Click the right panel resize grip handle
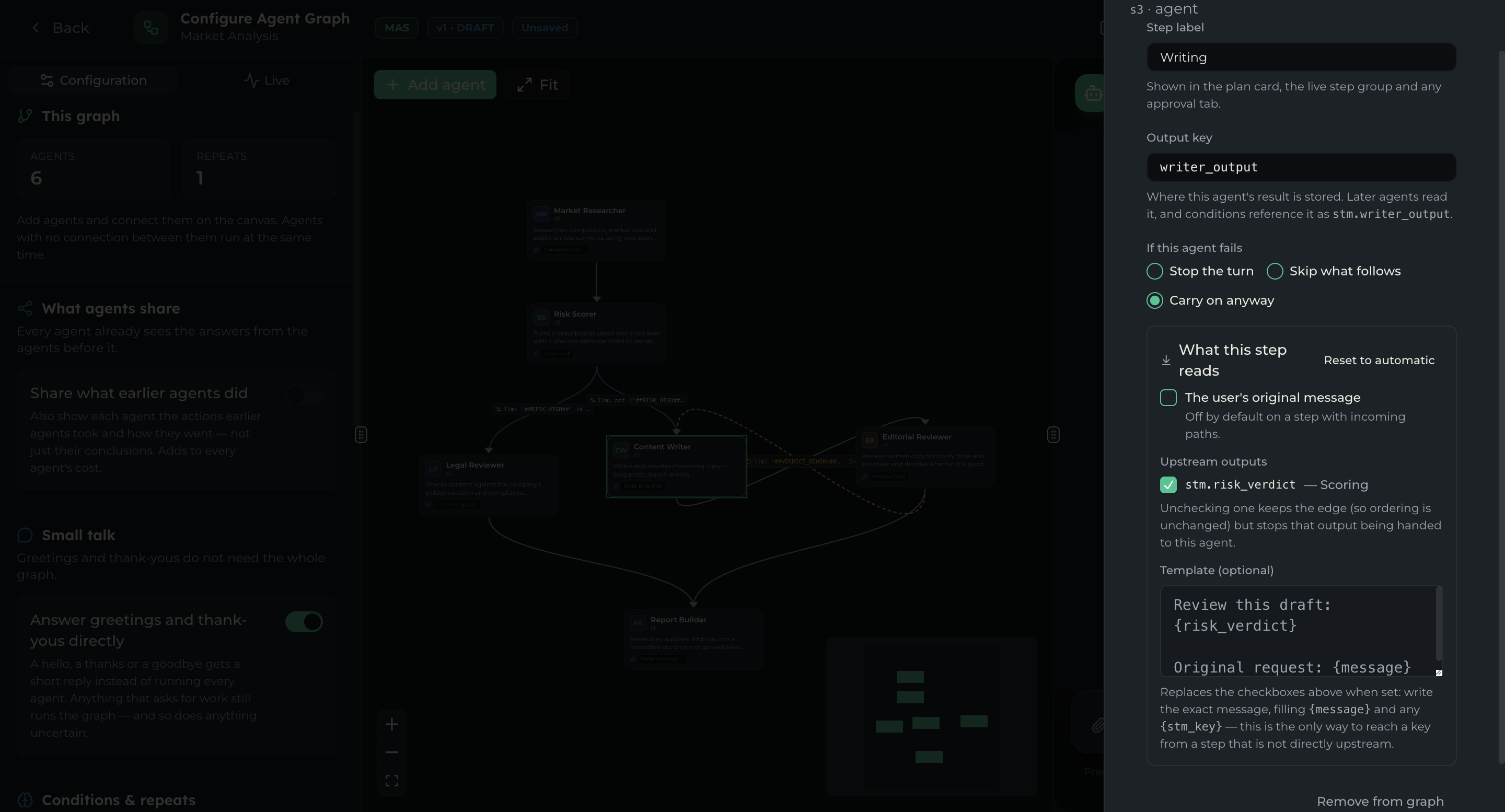The width and height of the screenshot is (1505, 812). coord(1053,435)
